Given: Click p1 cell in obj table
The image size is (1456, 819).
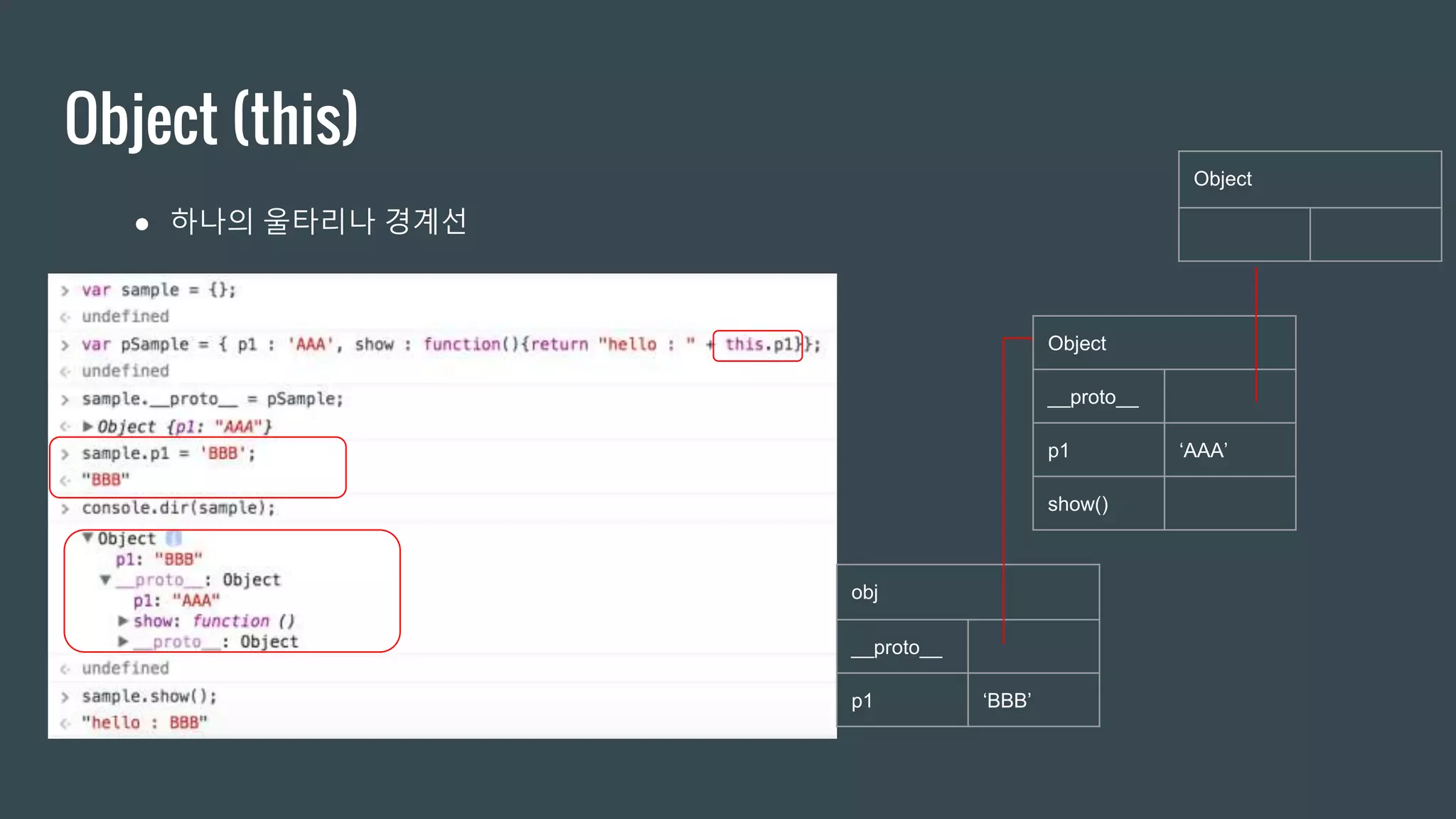Looking at the screenshot, I should [x=902, y=700].
